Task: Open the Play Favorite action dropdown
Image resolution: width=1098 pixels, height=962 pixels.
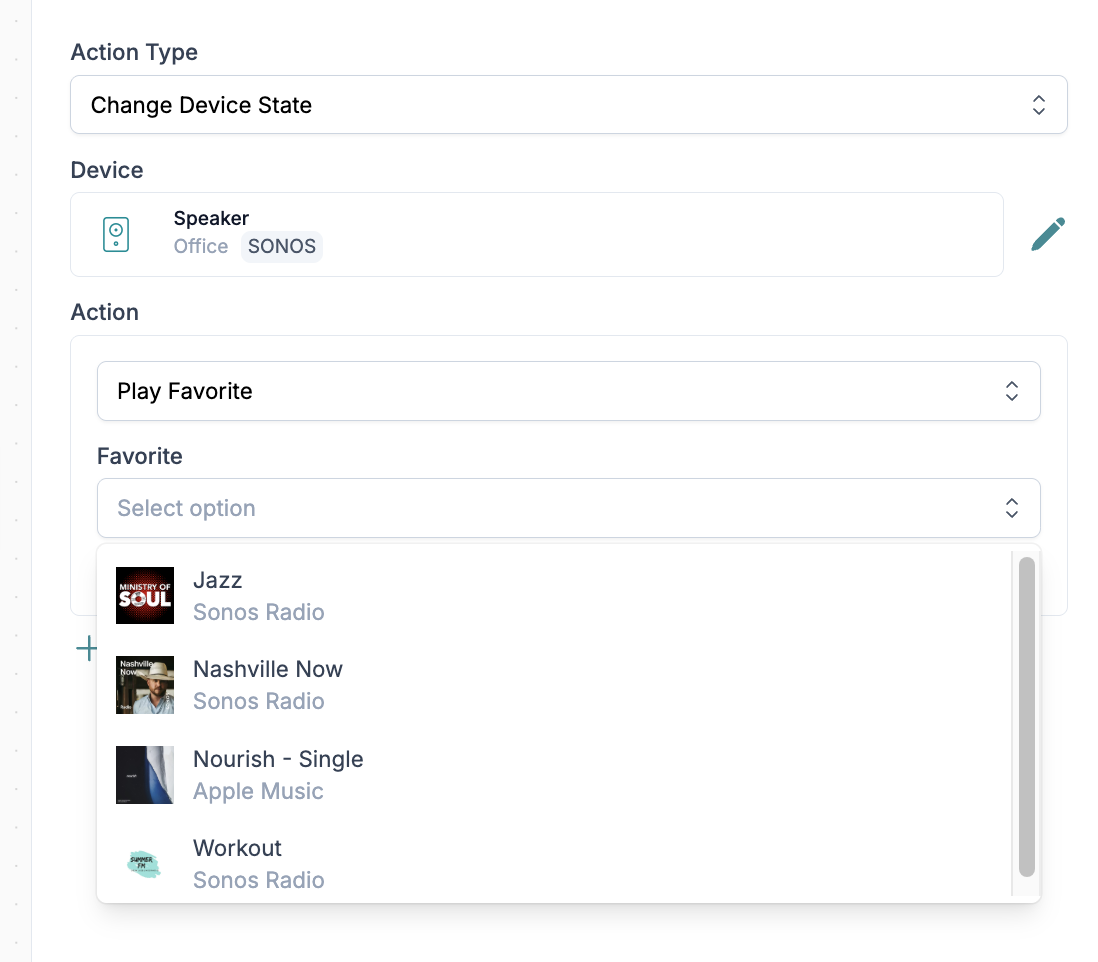Action: pyautogui.click(x=569, y=391)
